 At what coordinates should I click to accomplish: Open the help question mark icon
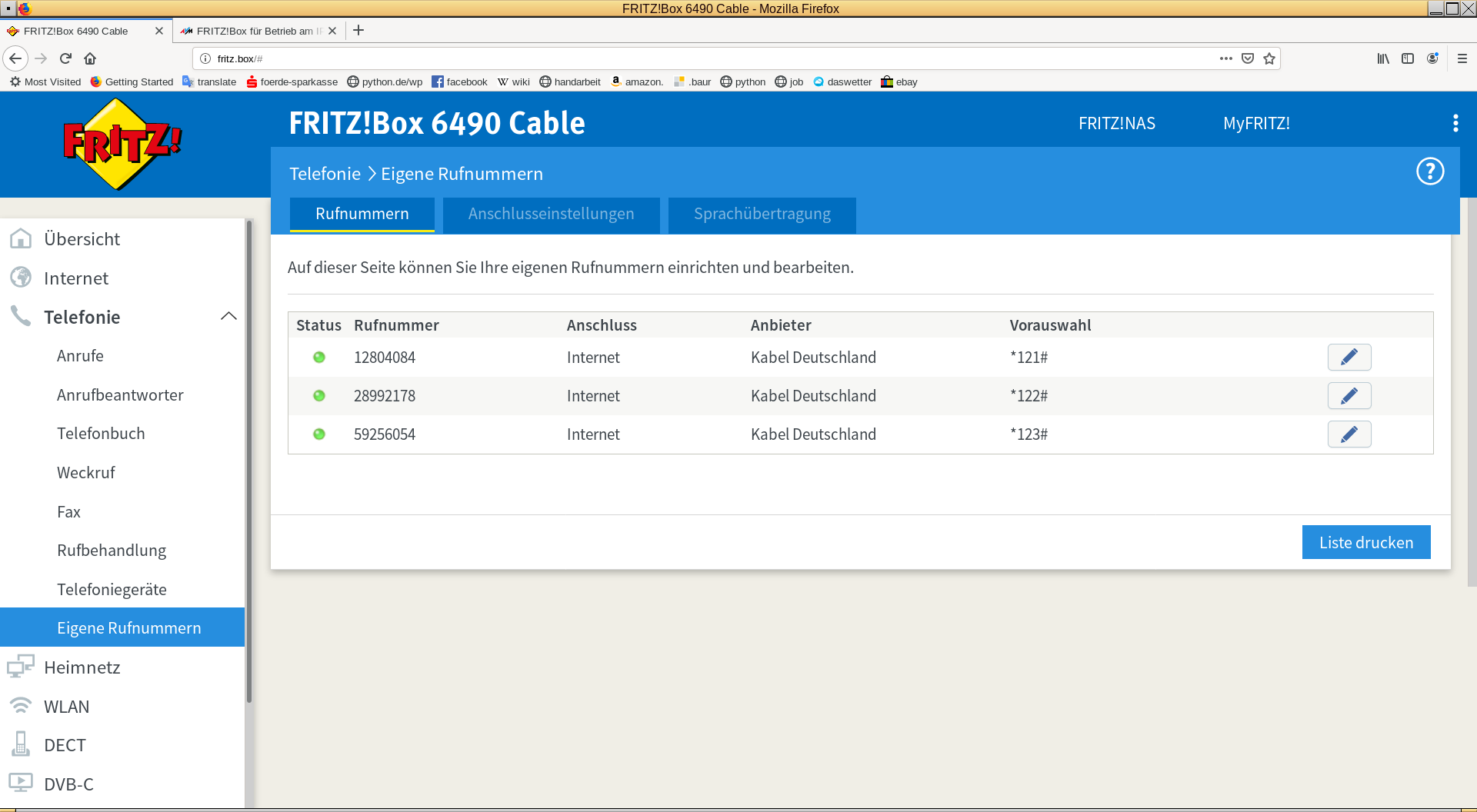tap(1430, 171)
